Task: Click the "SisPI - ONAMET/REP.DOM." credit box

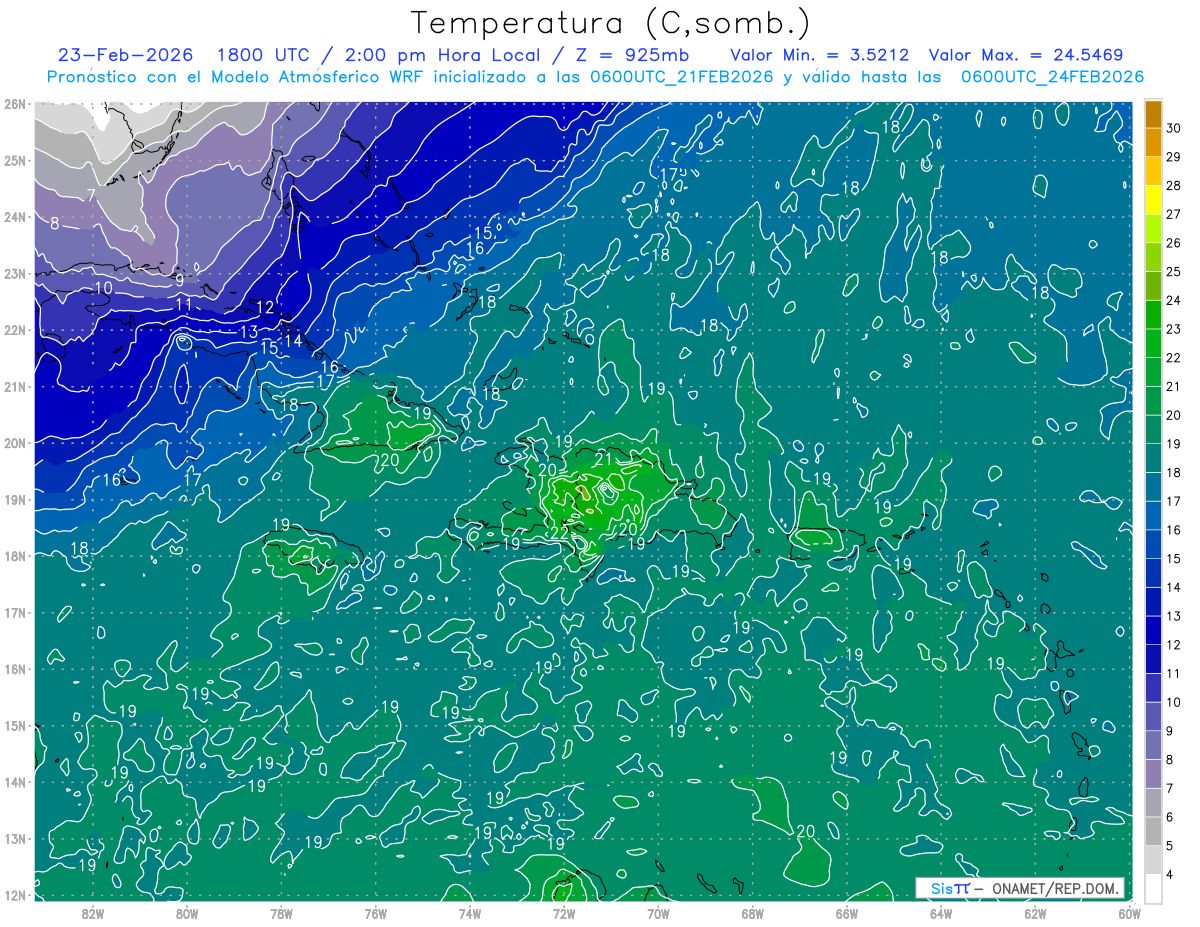Action: tap(1020, 888)
